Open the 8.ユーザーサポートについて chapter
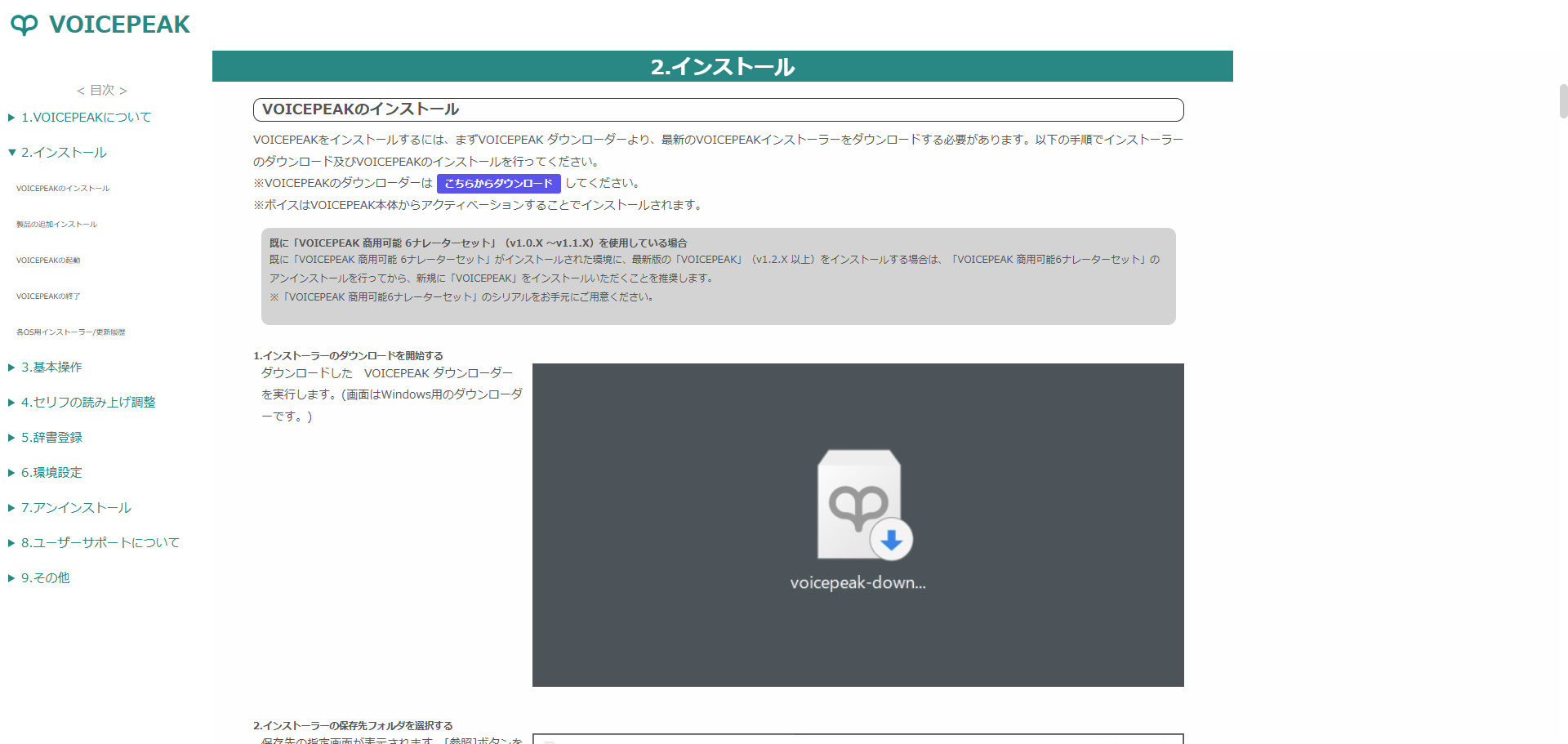The height and width of the screenshot is (744, 1568). pos(100,543)
